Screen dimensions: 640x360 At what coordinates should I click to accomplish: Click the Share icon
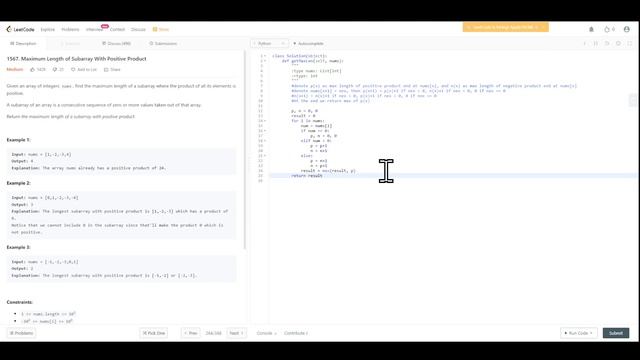pyautogui.click(x=106, y=69)
